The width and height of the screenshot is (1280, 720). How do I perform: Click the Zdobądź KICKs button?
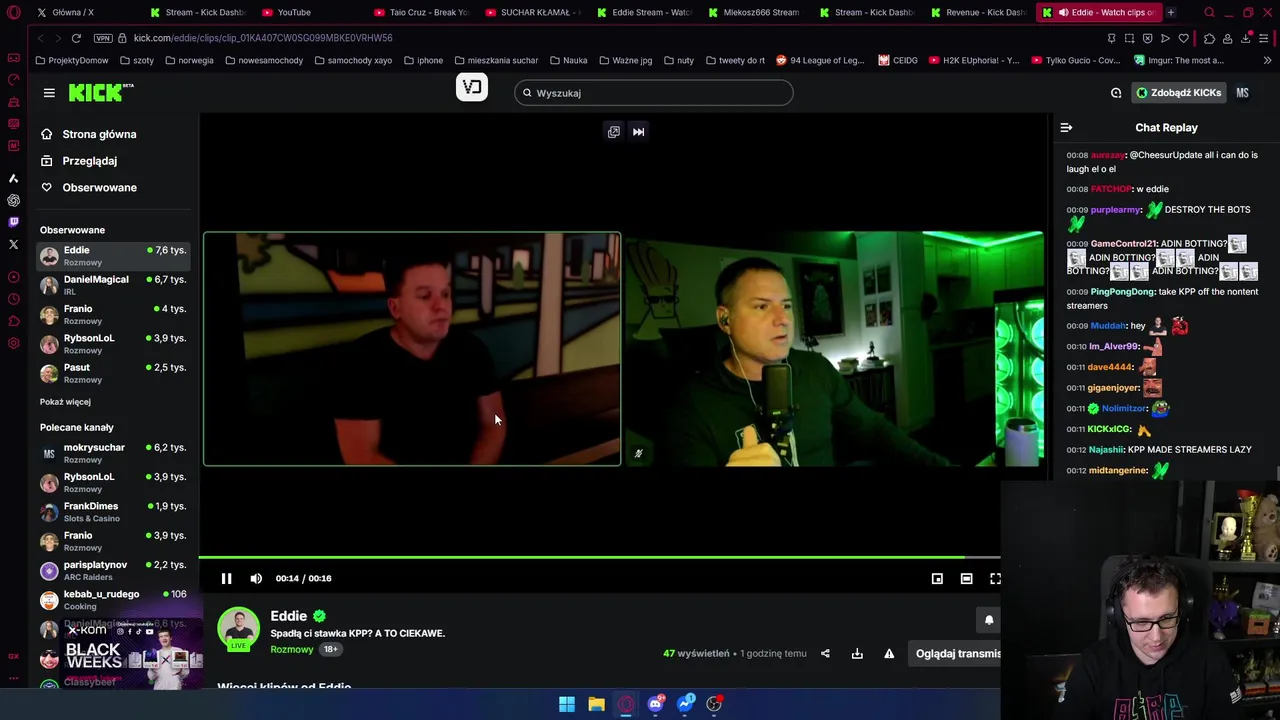1178,93
